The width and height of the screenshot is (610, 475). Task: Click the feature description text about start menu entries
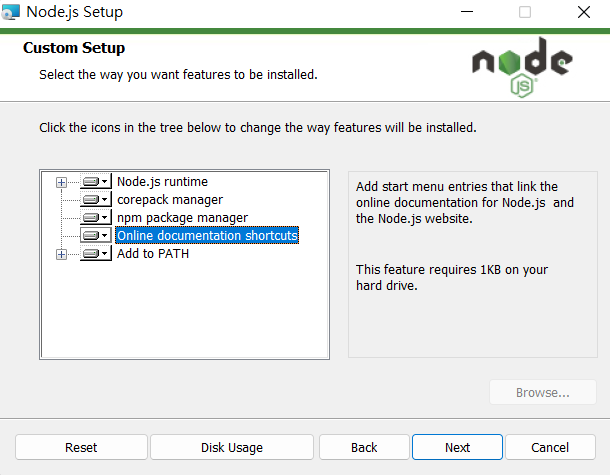(465, 203)
